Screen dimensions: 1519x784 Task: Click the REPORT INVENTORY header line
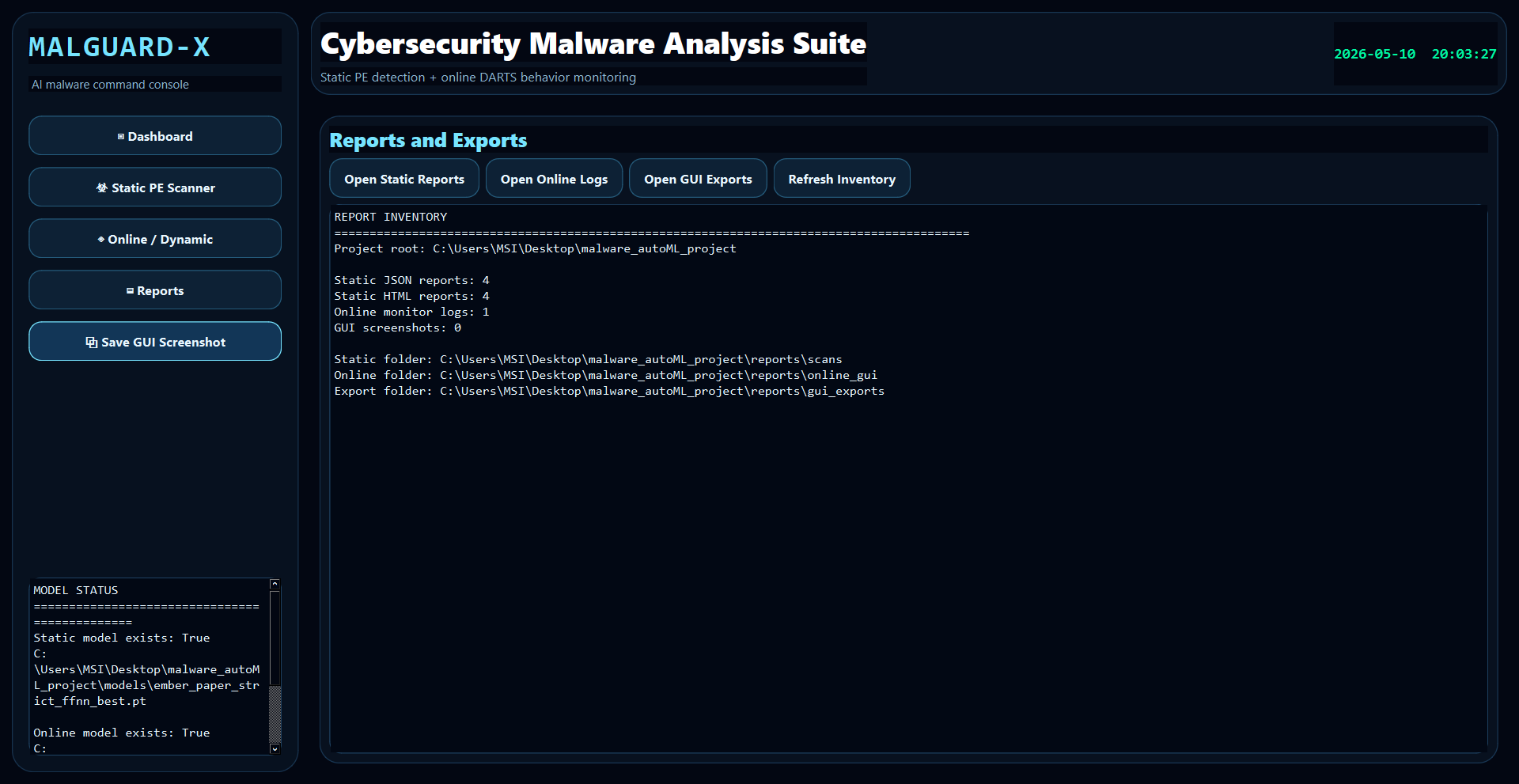(391, 217)
